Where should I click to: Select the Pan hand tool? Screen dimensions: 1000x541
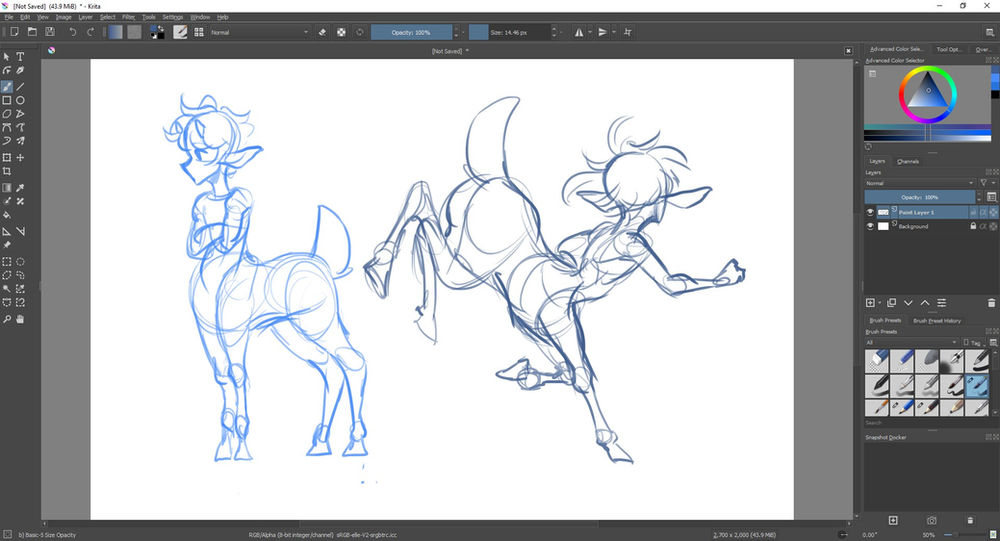[x=20, y=319]
